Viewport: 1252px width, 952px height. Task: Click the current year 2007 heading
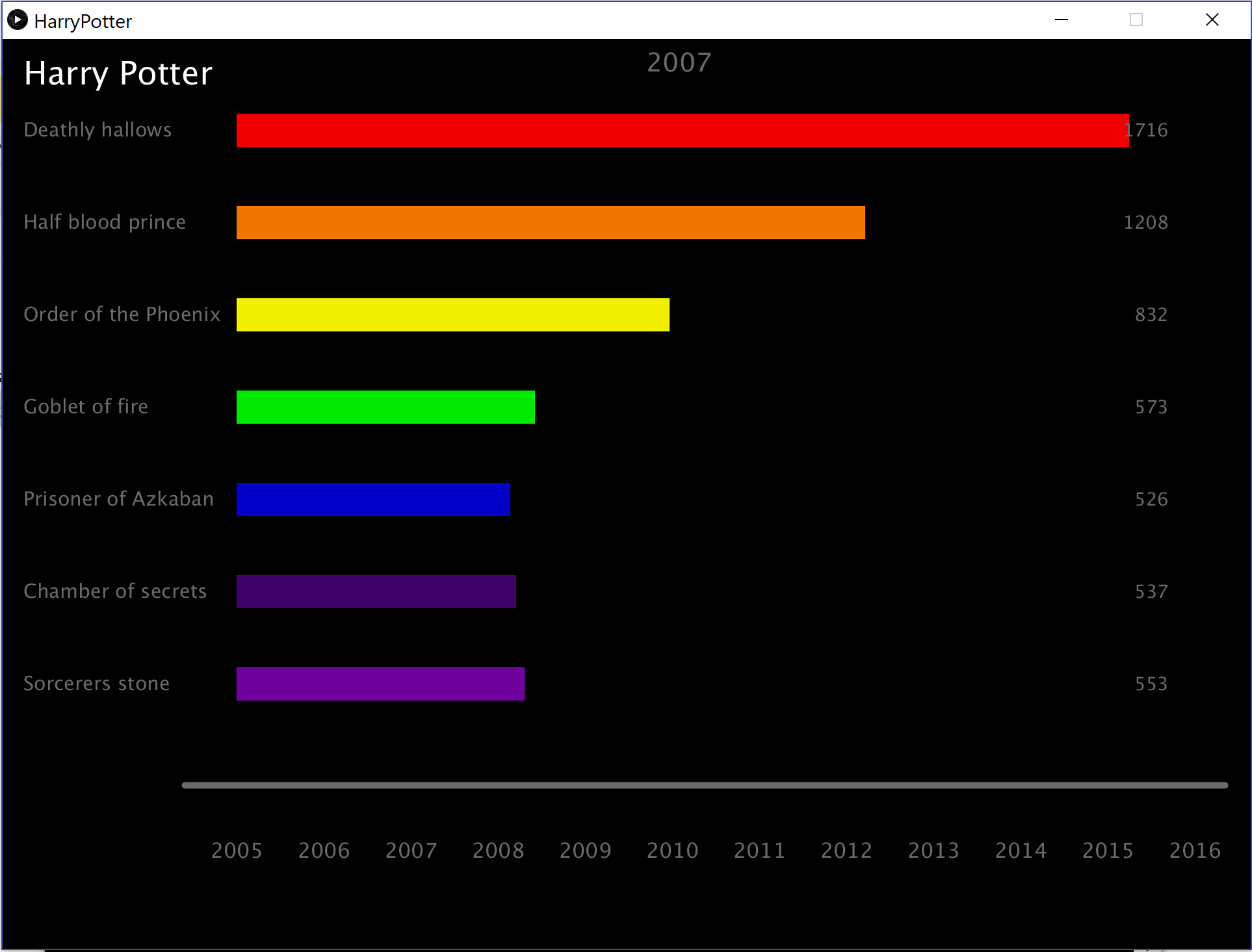(x=679, y=63)
